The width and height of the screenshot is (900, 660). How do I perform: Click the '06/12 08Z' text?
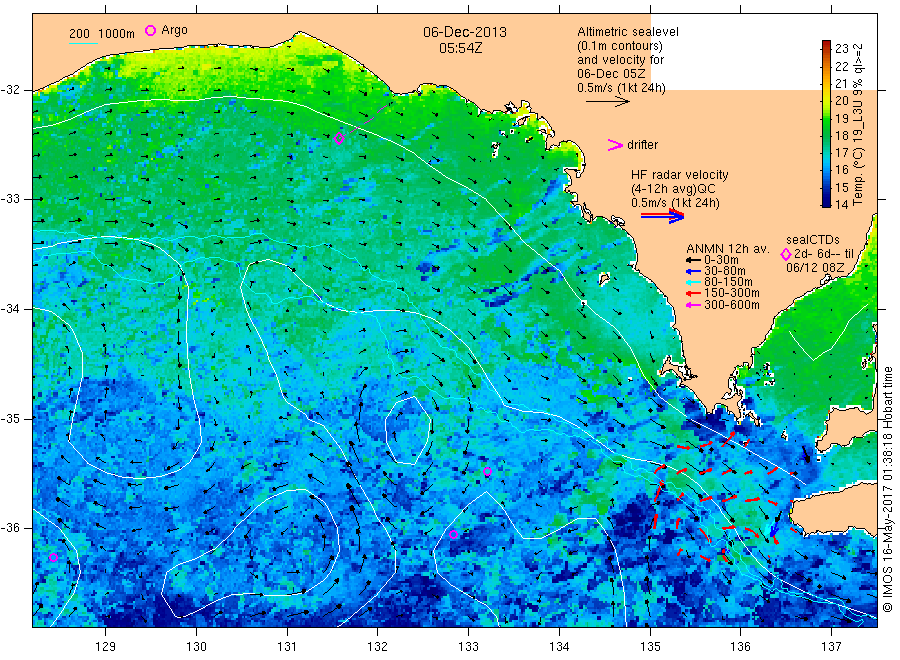pos(815,268)
